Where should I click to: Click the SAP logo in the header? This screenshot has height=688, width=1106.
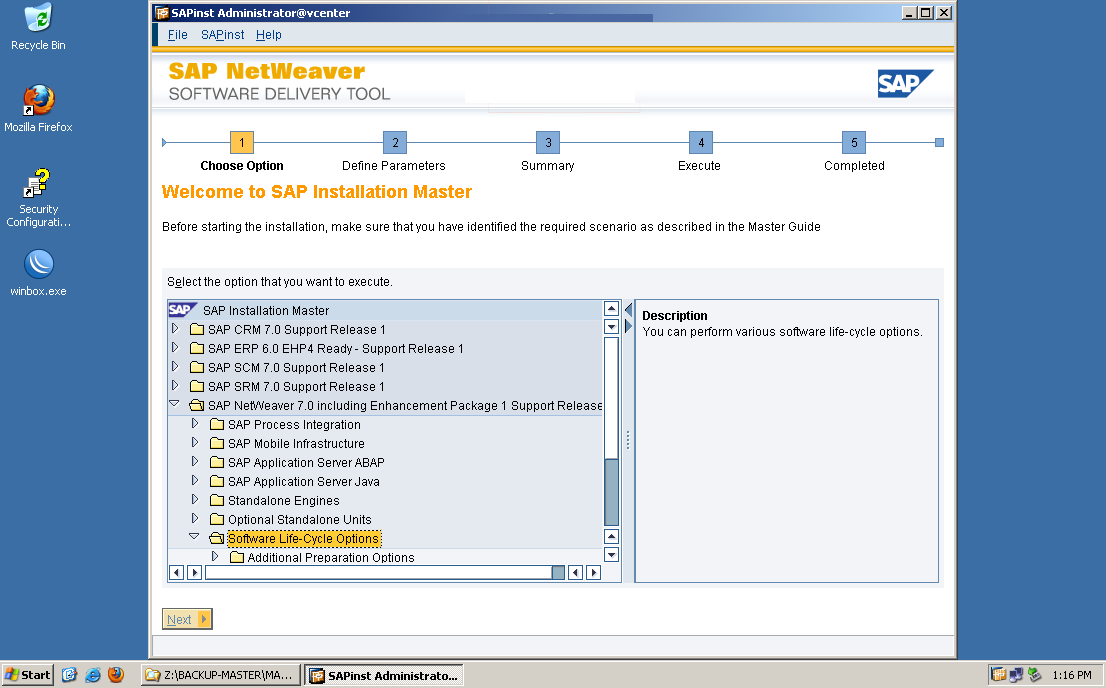[x=905, y=83]
